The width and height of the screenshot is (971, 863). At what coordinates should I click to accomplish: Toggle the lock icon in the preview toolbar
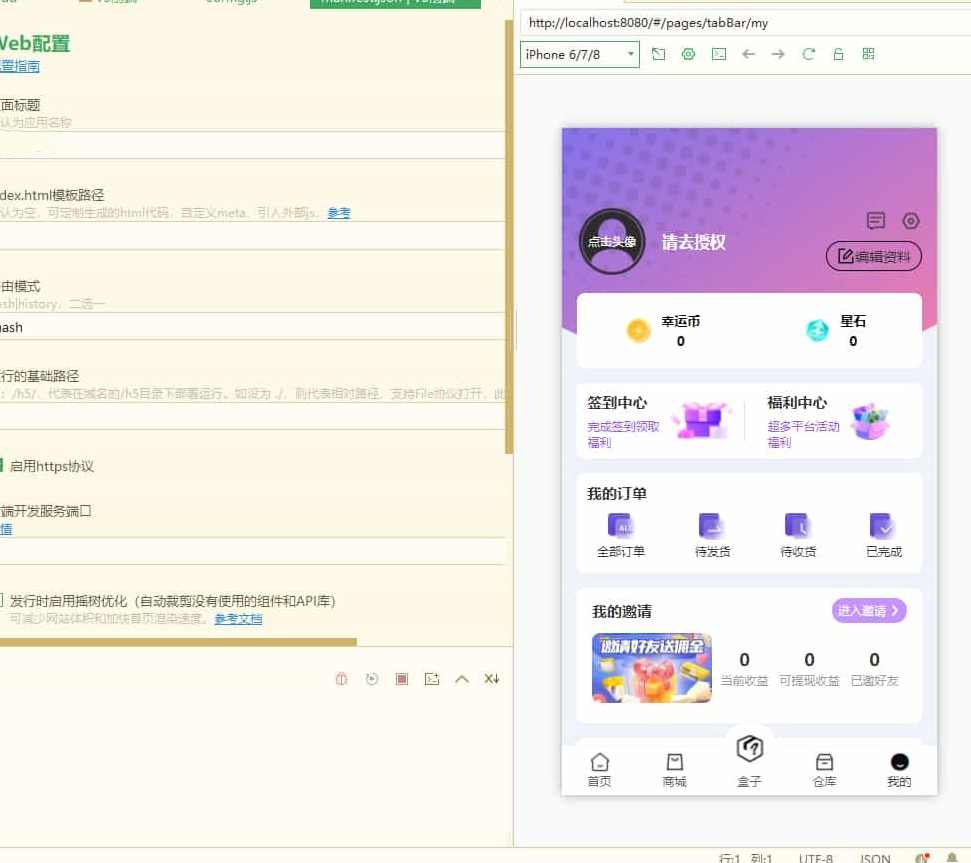point(838,55)
